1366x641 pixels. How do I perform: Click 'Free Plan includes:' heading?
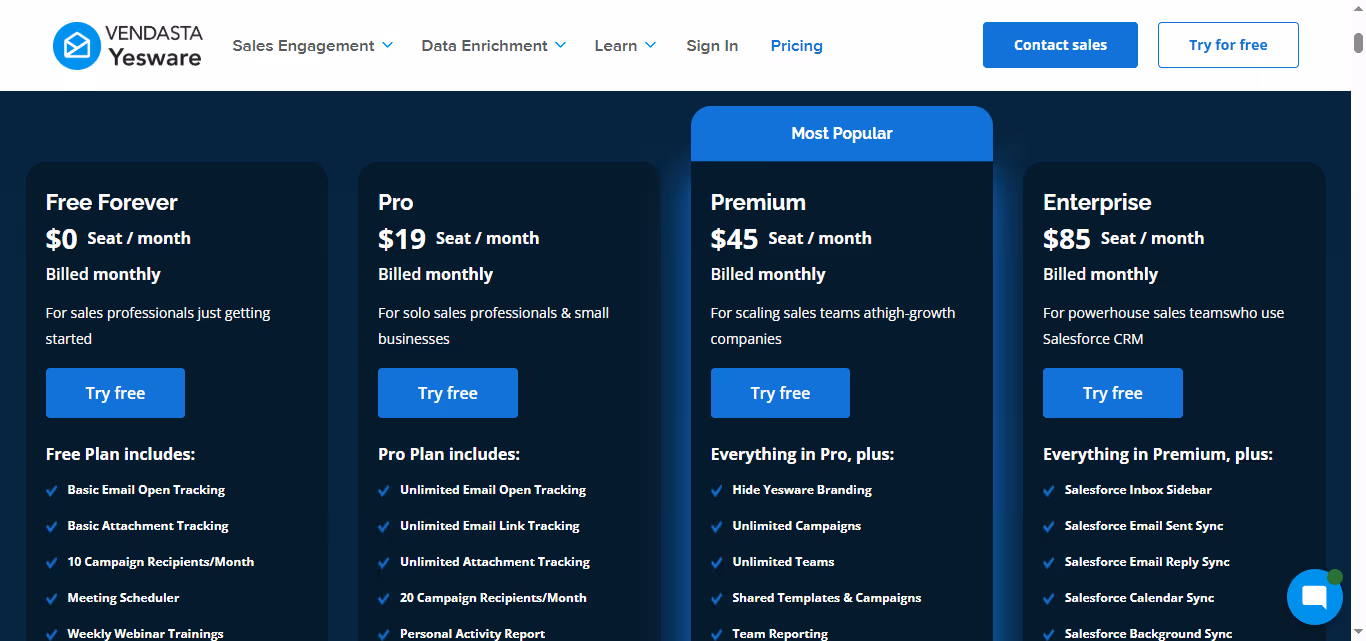[x=120, y=454]
